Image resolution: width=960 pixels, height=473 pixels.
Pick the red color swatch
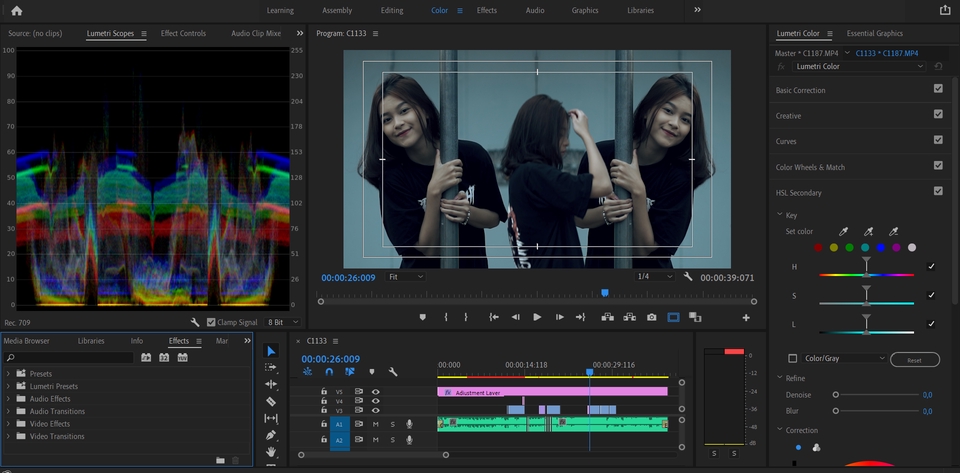pyautogui.click(x=818, y=248)
